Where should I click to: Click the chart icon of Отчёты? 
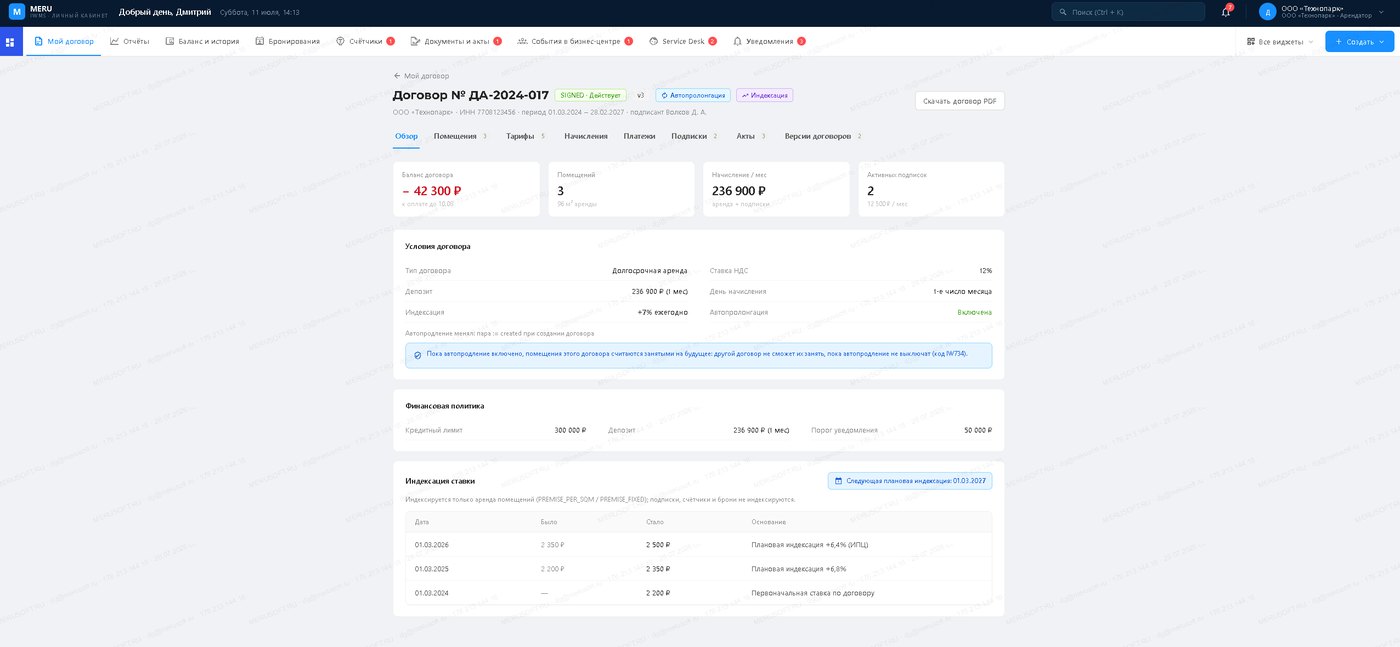(x=114, y=41)
